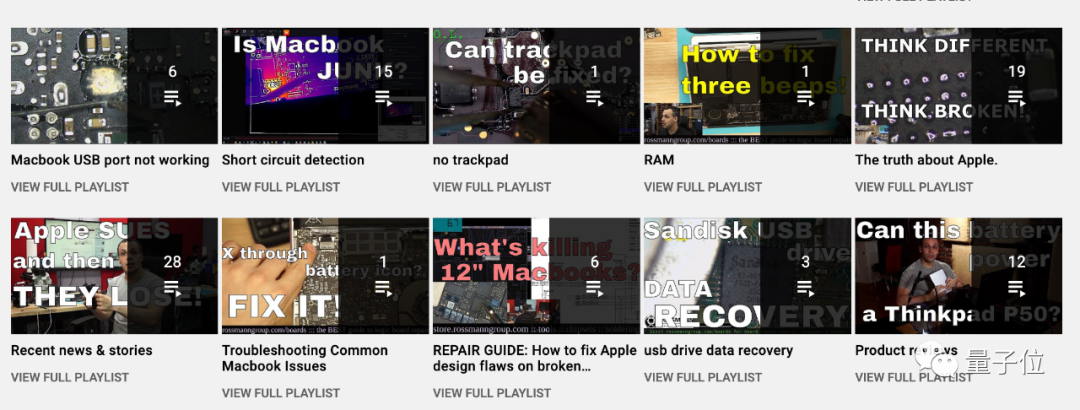Open the Macbook USB port not working thumbnail

pyautogui.click(x=114, y=85)
